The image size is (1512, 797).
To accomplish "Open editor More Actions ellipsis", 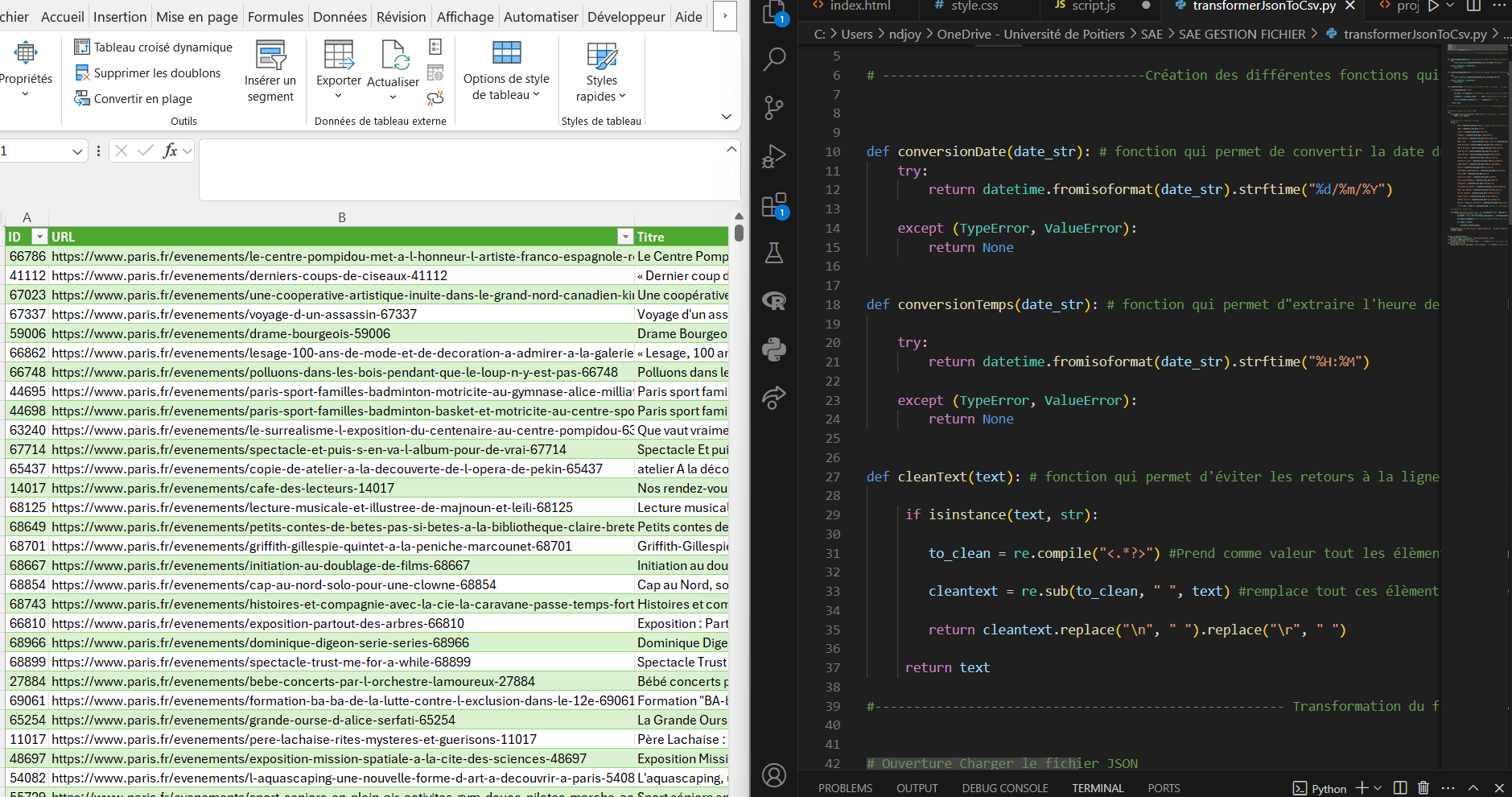I will (x=1498, y=6).
